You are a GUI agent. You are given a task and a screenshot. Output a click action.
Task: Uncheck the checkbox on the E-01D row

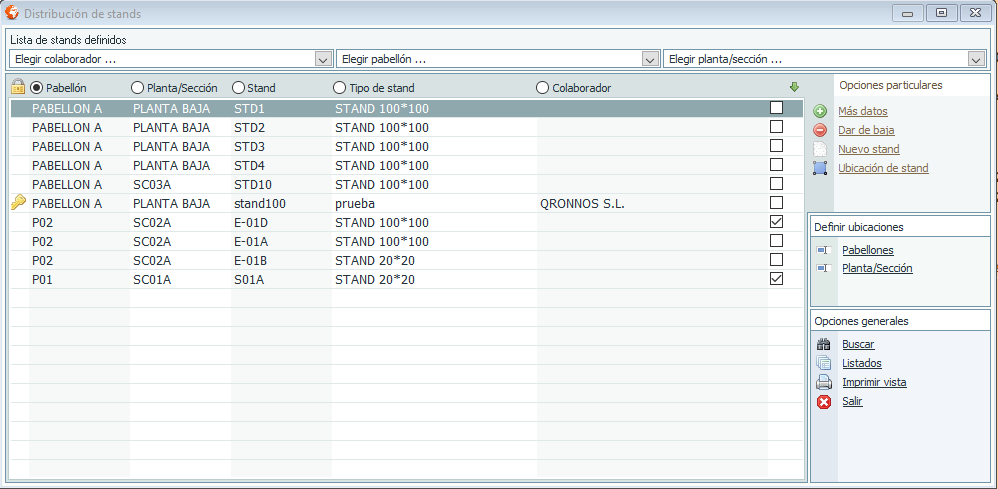point(776,222)
